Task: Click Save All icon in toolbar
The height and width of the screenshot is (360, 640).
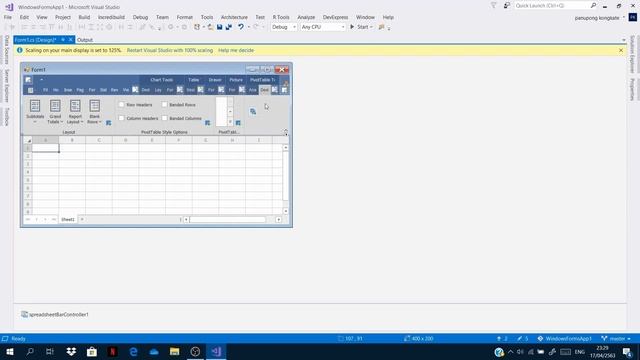Action: click(229, 27)
